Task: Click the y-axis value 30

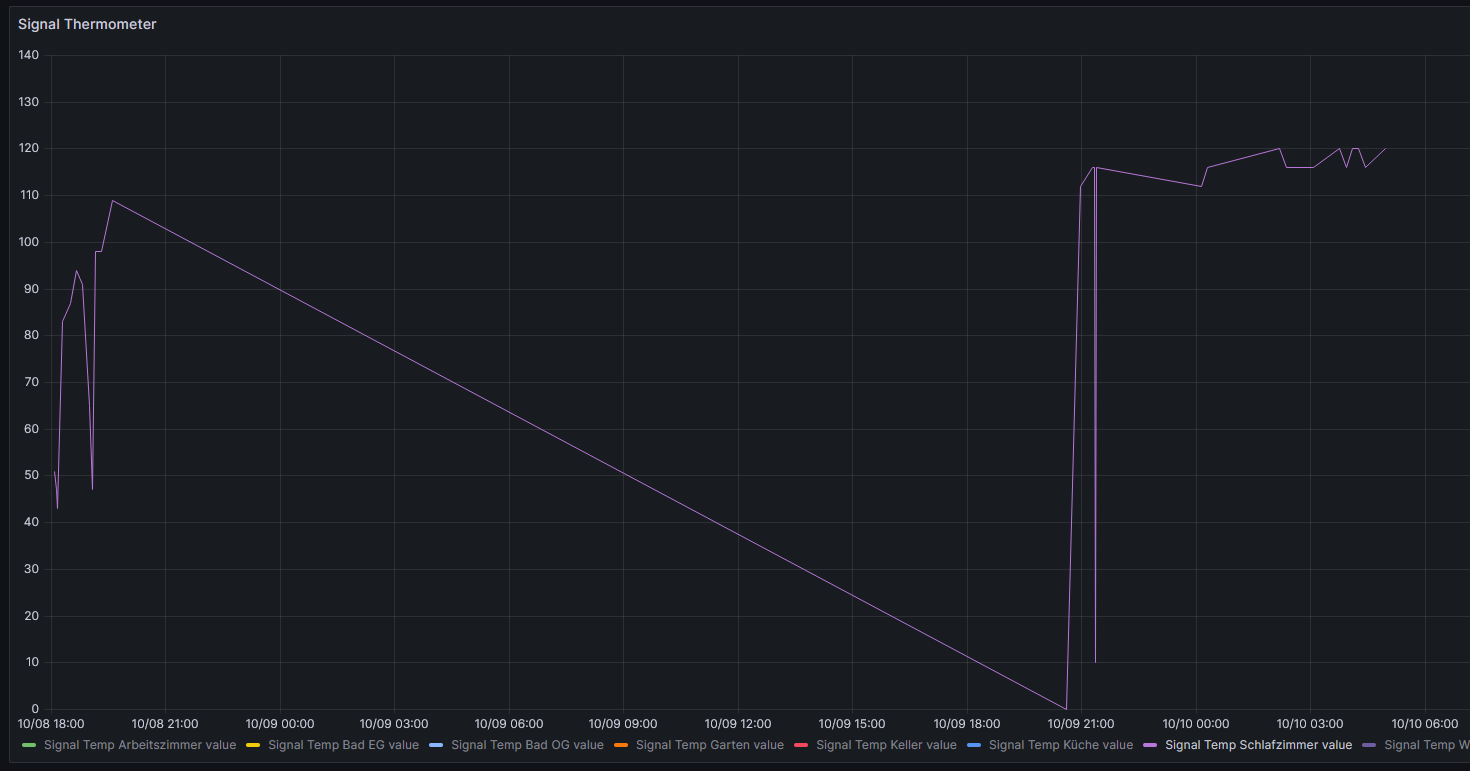Action: [x=31, y=569]
